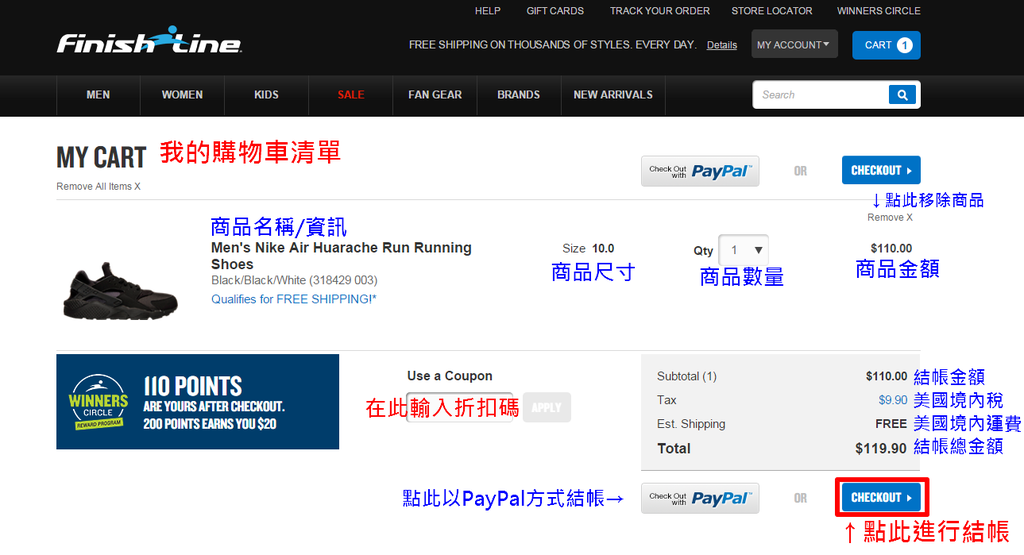This screenshot has width=1024, height=555.
Task: Go to GIFT CARDS page
Action: pos(555,11)
